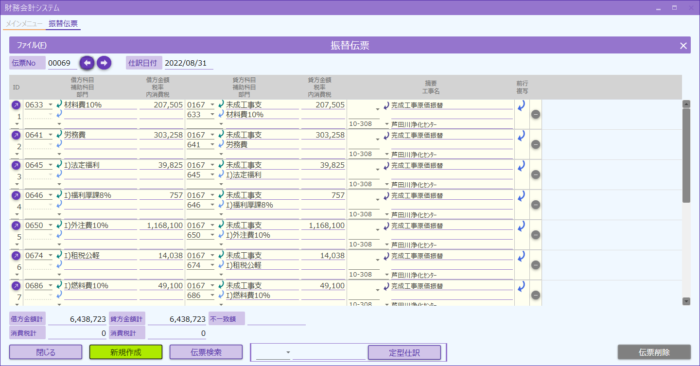This screenshot has height=366, width=700.
Task: Open debit account code 0633 dropdown
Action: tap(50, 105)
